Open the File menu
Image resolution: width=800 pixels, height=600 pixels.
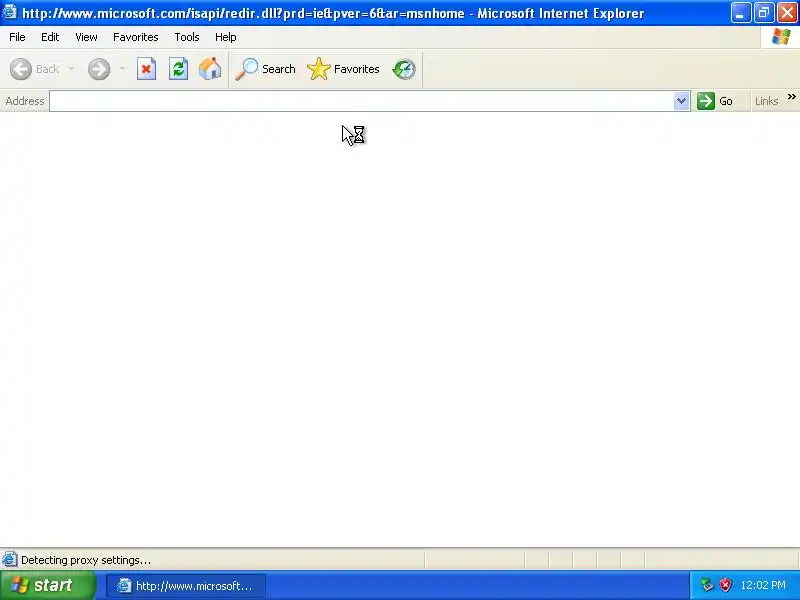(x=17, y=37)
